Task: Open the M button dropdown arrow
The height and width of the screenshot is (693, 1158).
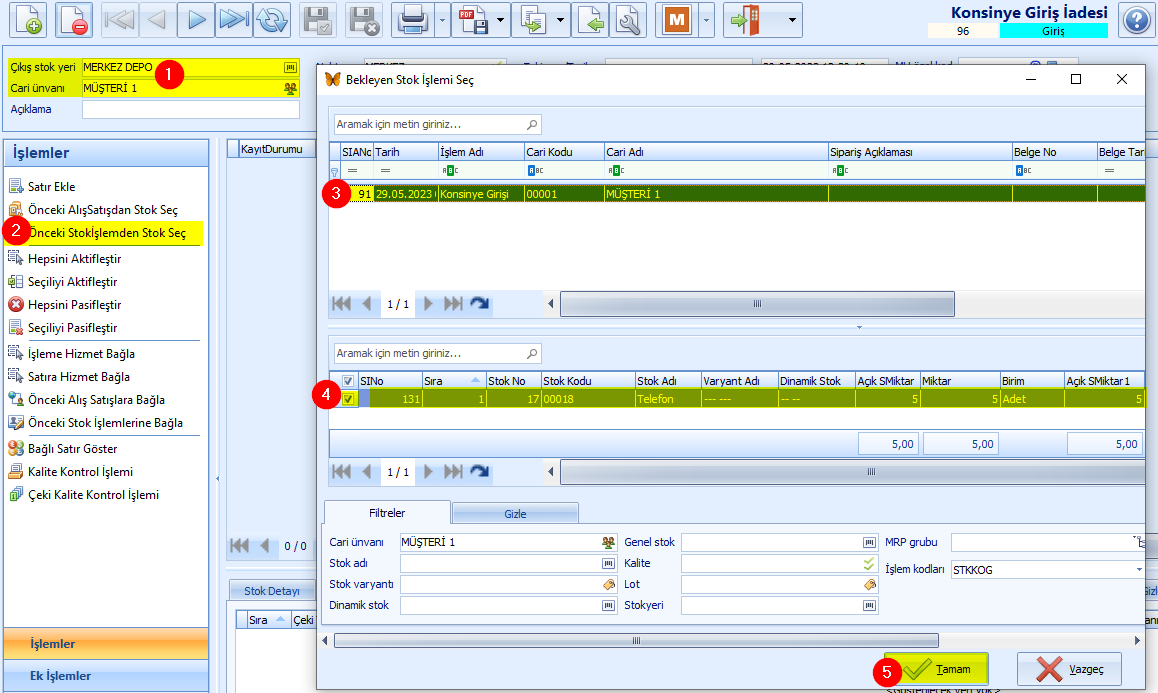Action: pos(706,20)
